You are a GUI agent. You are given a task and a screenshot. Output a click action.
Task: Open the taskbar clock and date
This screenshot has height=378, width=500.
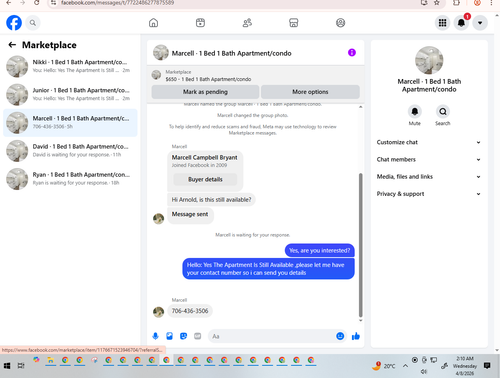coord(465,366)
